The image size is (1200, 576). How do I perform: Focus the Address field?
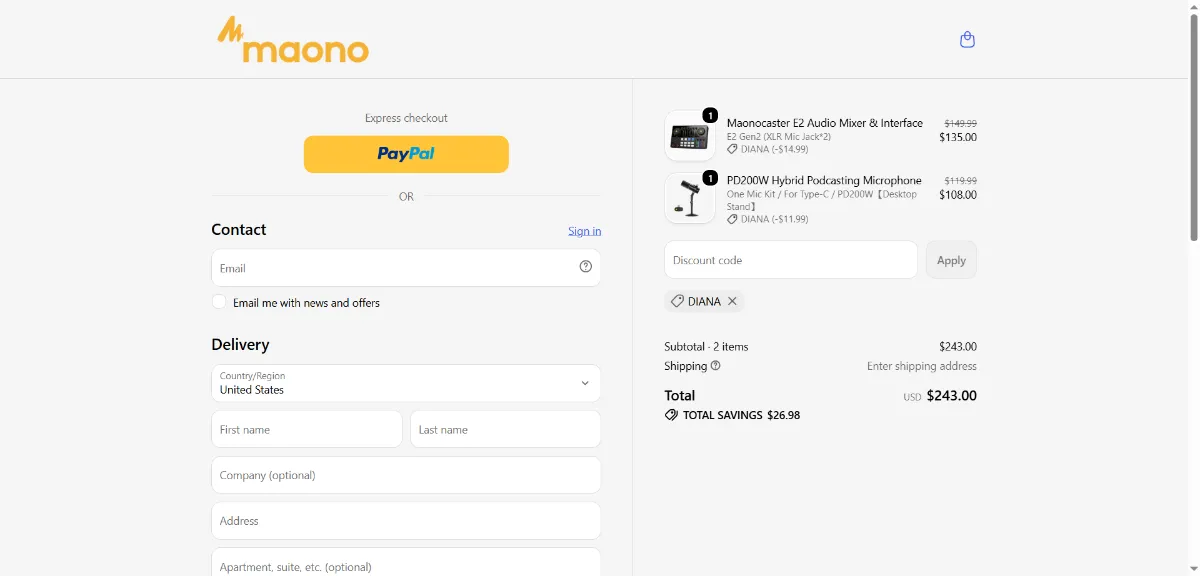(406, 521)
